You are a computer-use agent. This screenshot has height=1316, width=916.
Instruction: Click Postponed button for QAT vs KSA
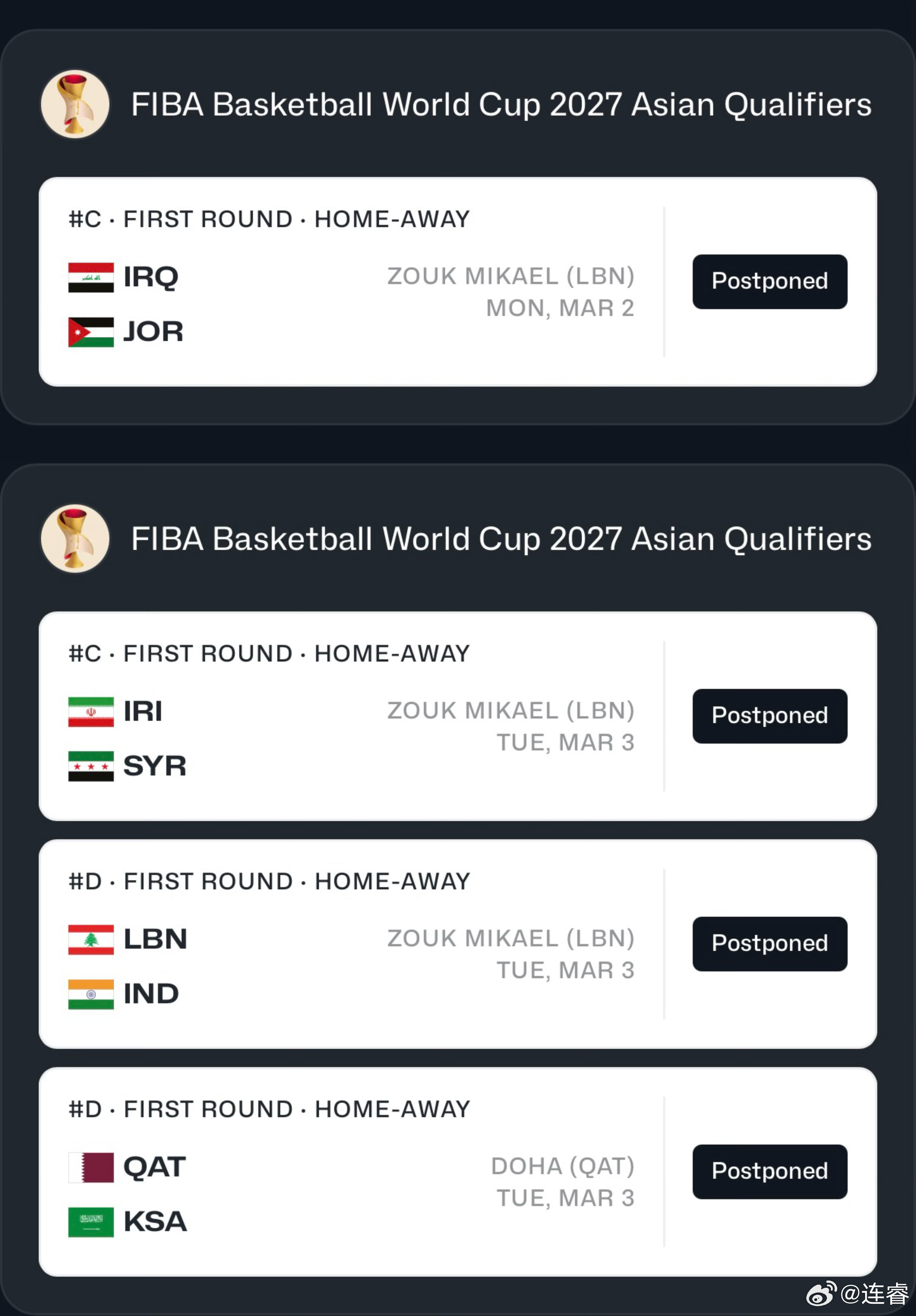coord(770,1172)
